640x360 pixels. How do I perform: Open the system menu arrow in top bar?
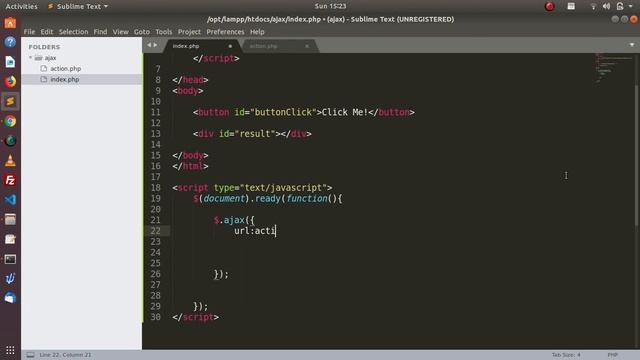(631, 6)
